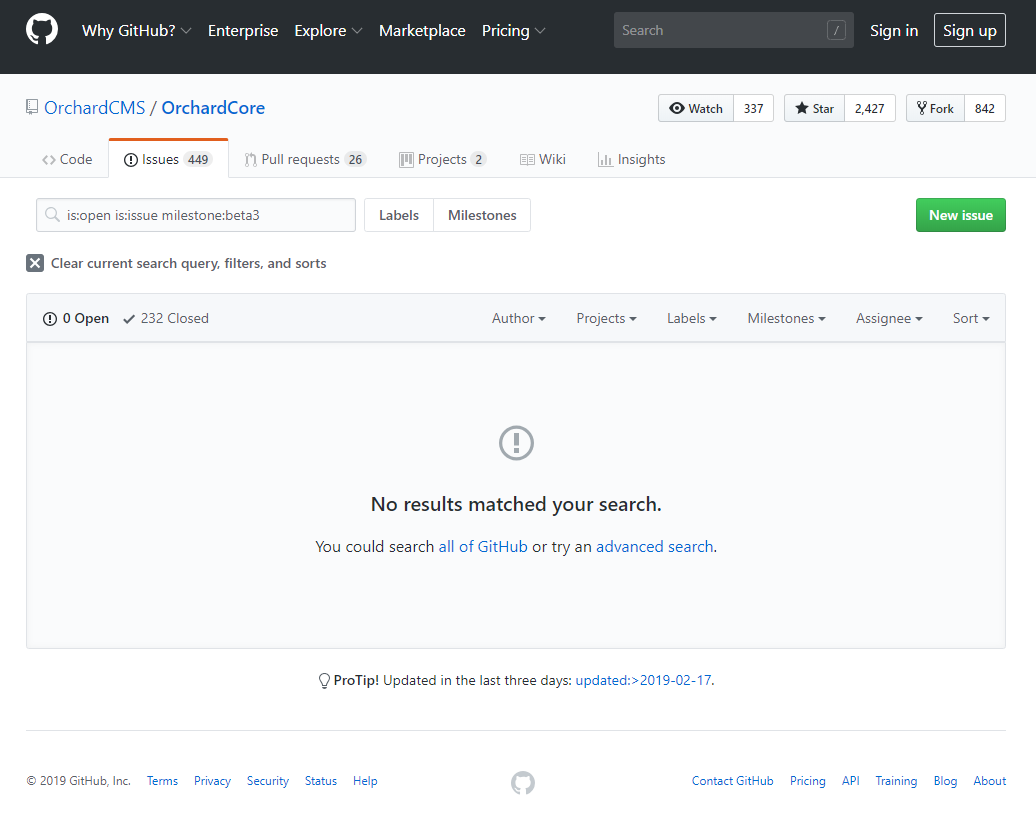
Task: Open the Insights tab
Action: tap(632, 159)
